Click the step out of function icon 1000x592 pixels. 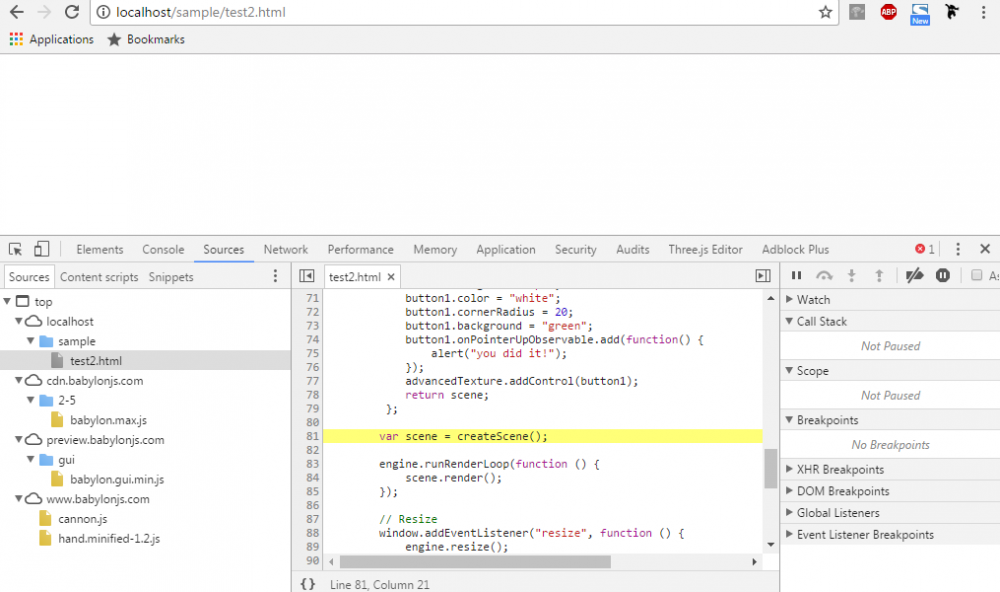pyautogui.click(x=879, y=276)
